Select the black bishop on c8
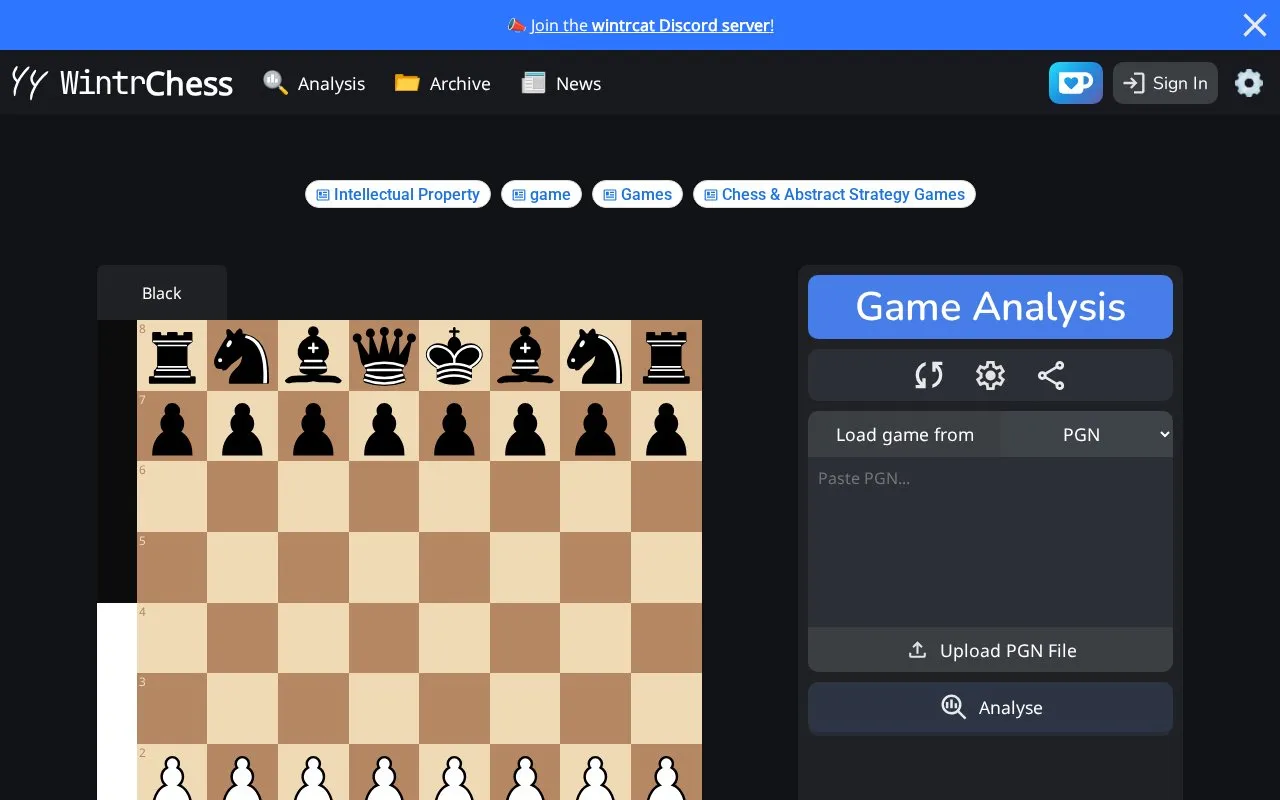This screenshot has width=1280, height=800. coord(314,356)
